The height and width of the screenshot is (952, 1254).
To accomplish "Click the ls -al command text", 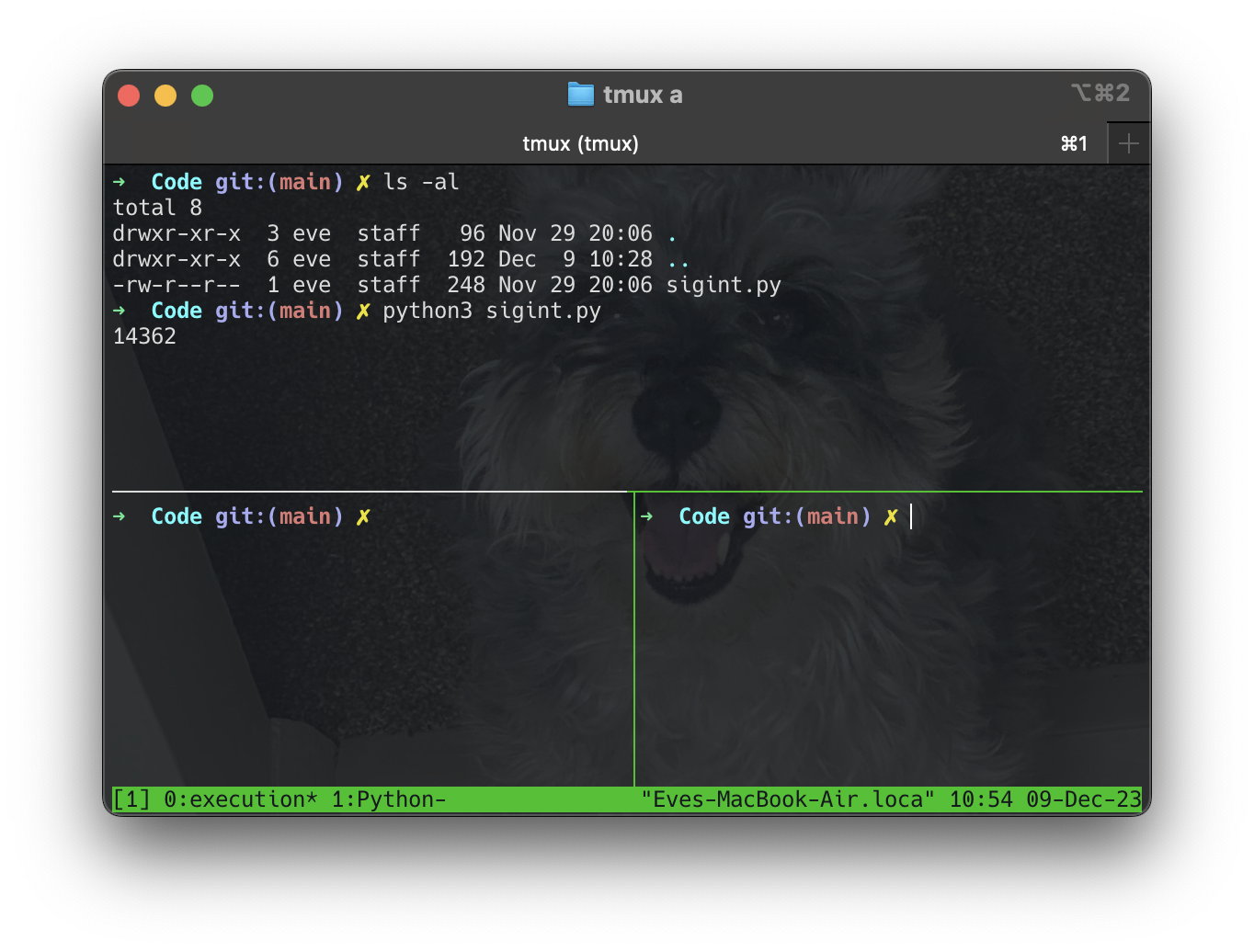I will tap(421, 182).
